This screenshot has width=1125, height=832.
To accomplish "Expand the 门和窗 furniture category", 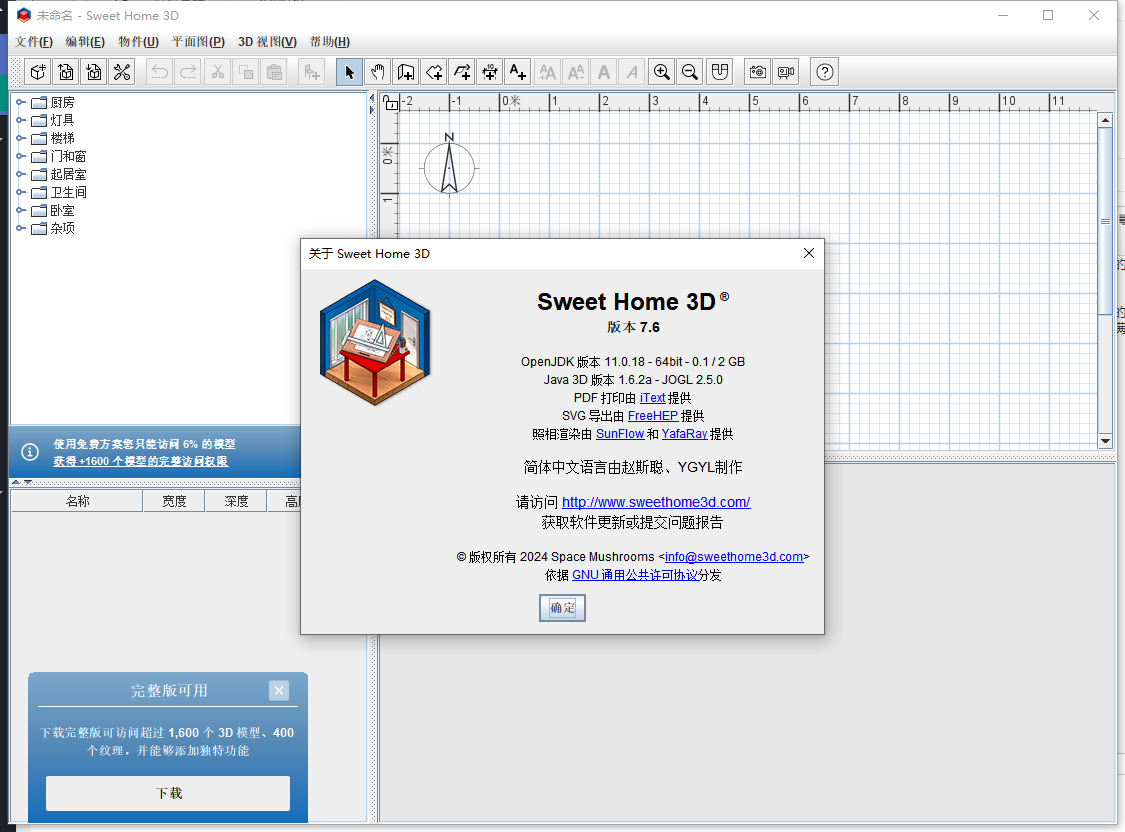I will click(21, 156).
